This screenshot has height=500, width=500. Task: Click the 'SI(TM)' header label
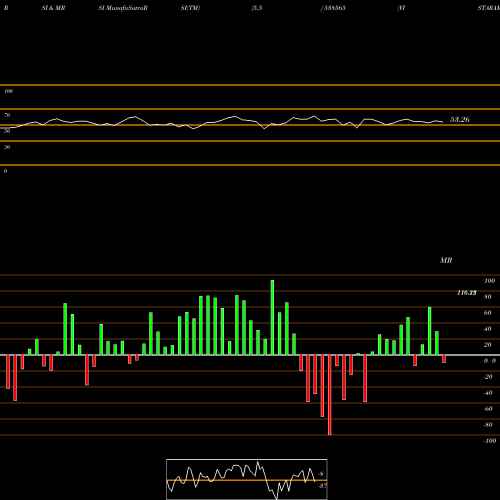pos(190,8)
